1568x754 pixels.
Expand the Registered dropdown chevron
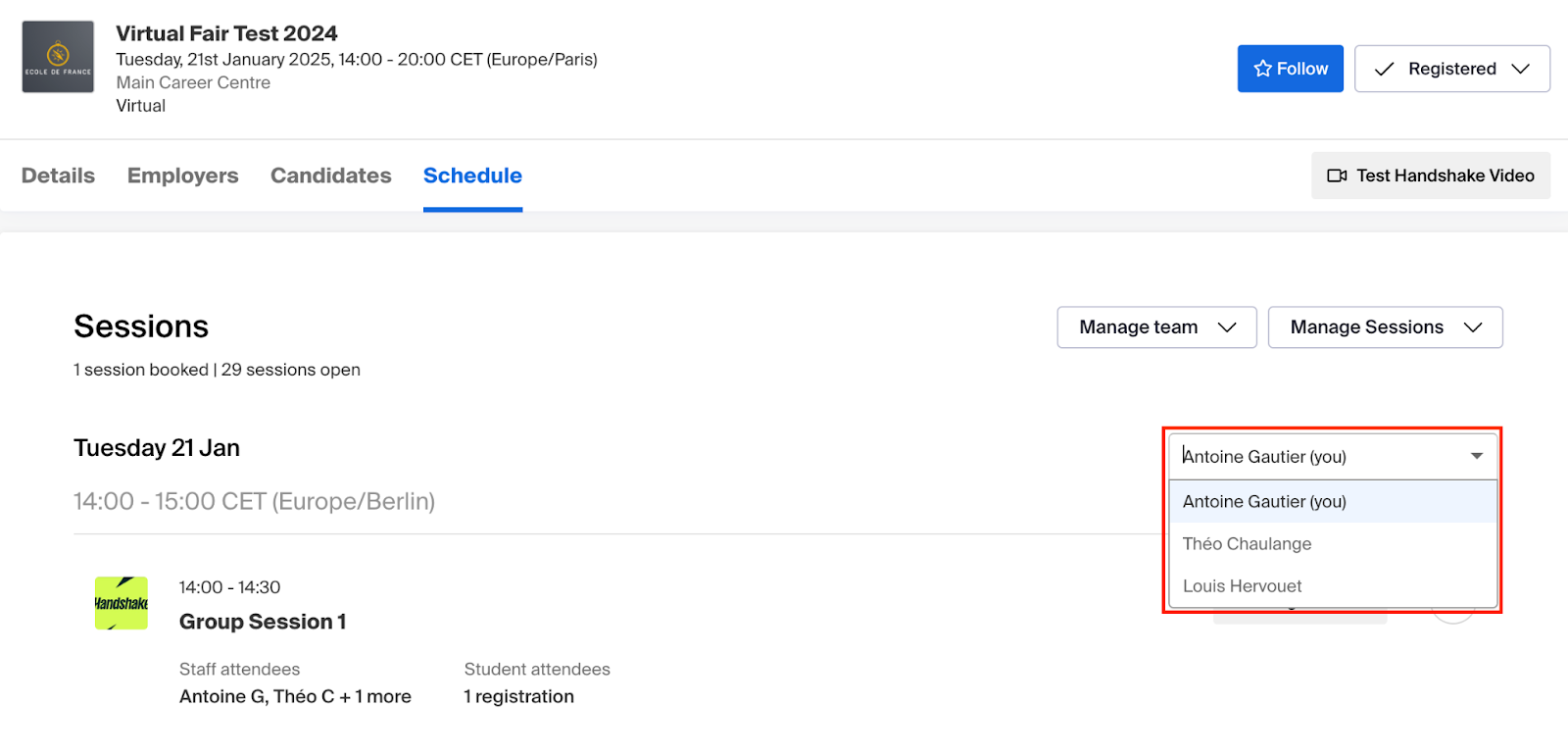(x=1520, y=69)
